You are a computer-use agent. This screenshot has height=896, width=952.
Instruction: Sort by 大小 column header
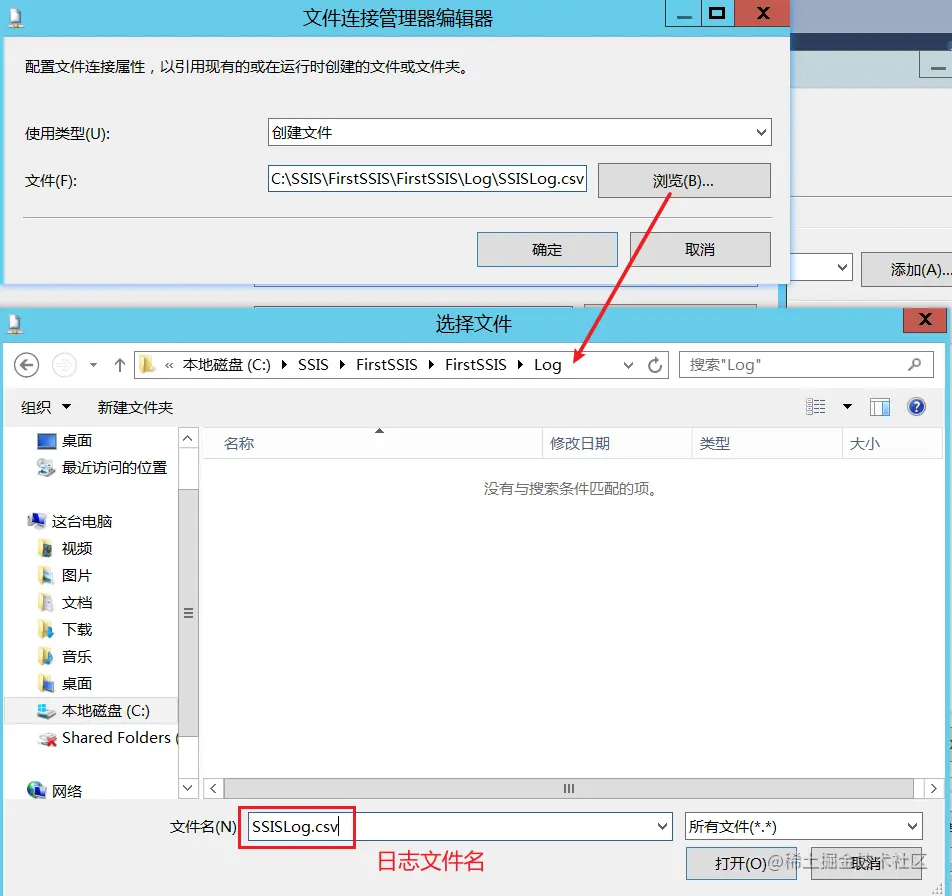[892, 443]
